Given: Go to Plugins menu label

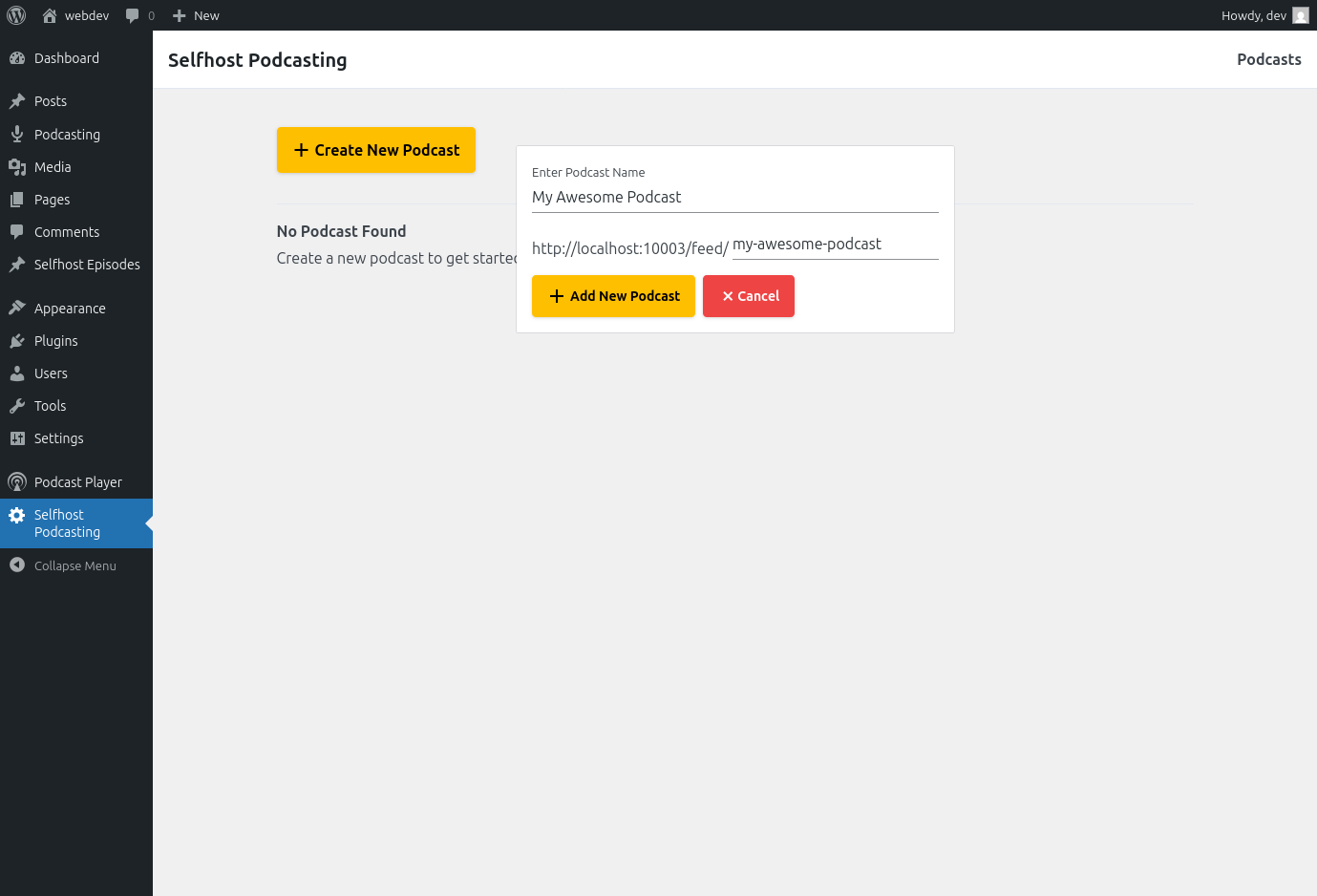Looking at the screenshot, I should coord(56,341).
